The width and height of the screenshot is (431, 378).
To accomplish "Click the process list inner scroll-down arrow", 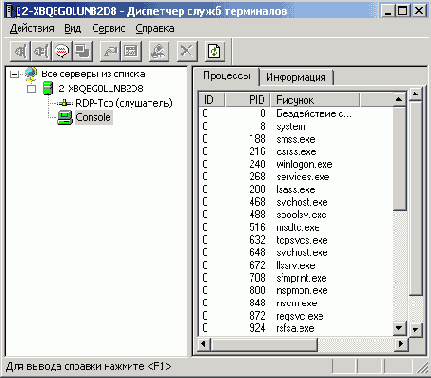I will [399, 328].
